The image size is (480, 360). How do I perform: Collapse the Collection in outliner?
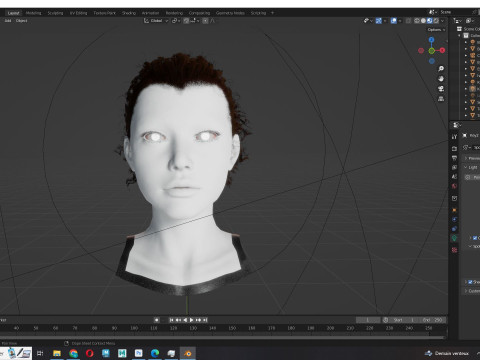(x=460, y=35)
